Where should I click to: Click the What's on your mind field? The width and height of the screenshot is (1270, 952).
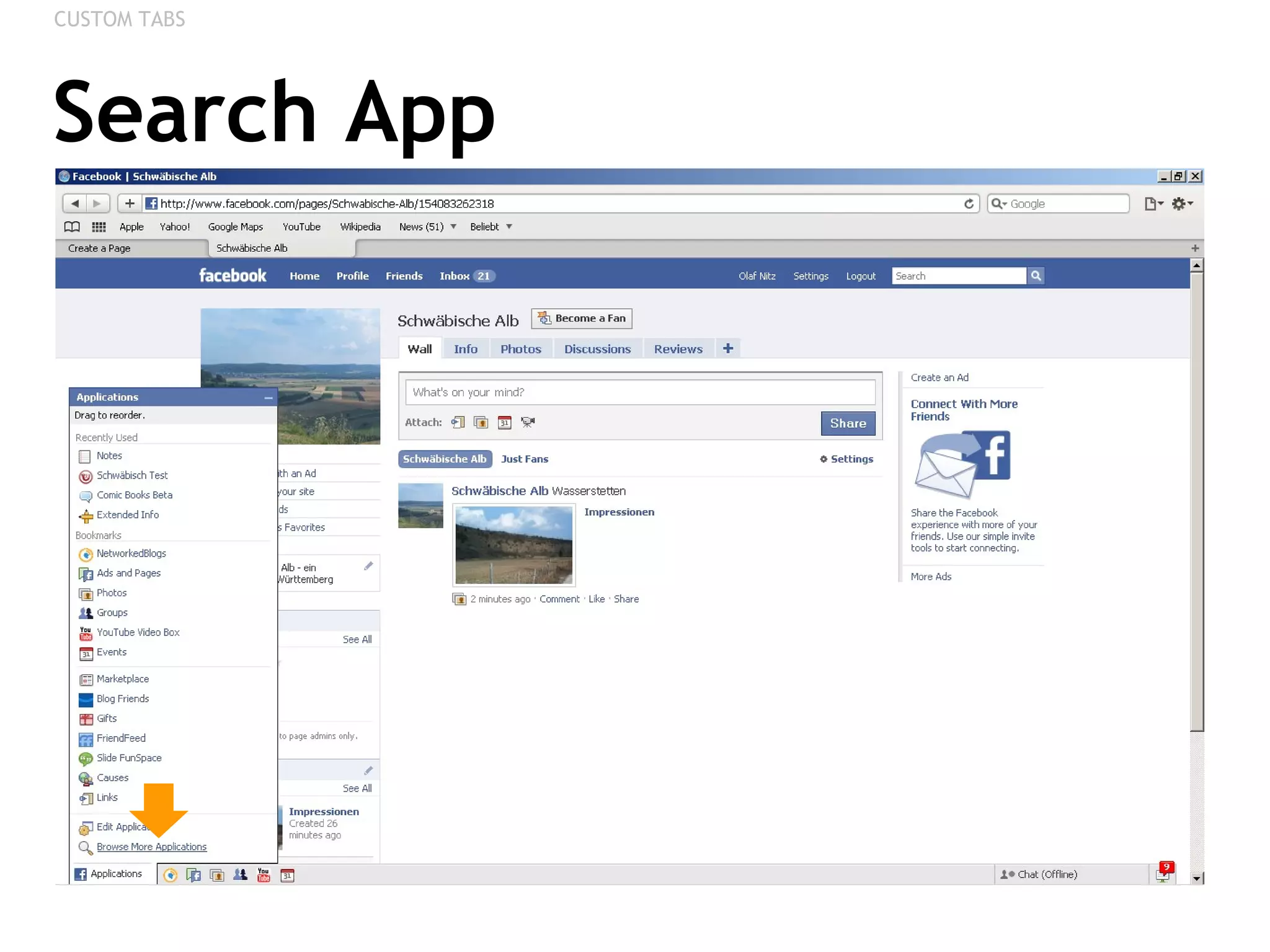(640, 393)
